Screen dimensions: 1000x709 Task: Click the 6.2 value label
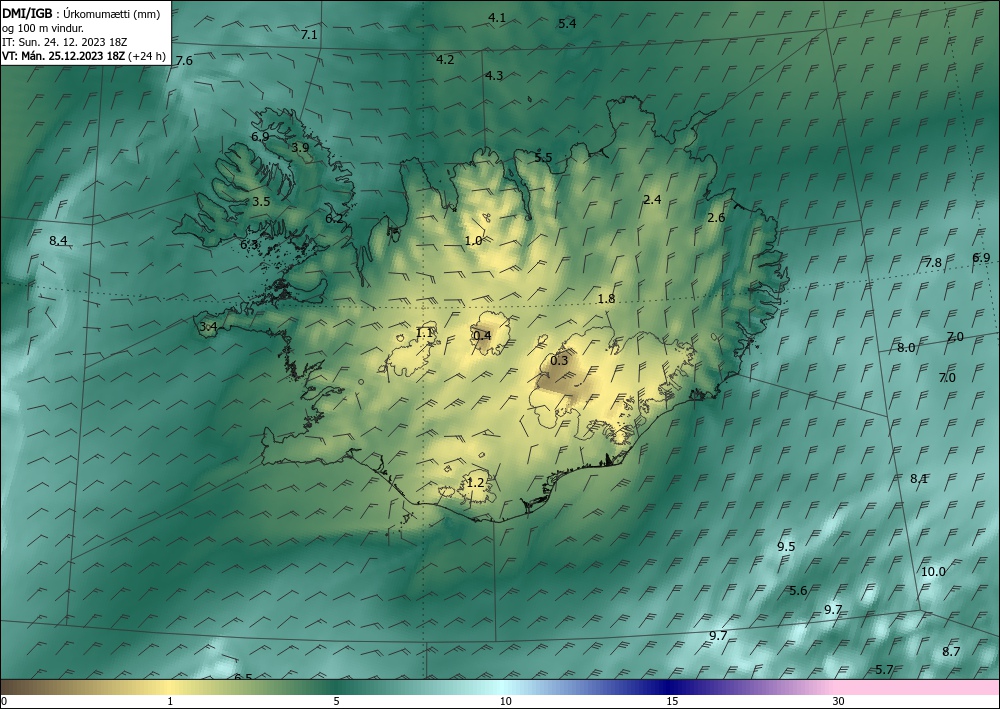point(335,219)
